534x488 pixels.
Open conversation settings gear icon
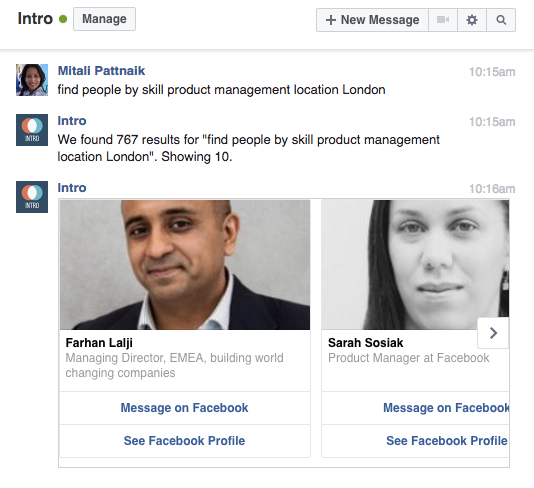(x=472, y=20)
